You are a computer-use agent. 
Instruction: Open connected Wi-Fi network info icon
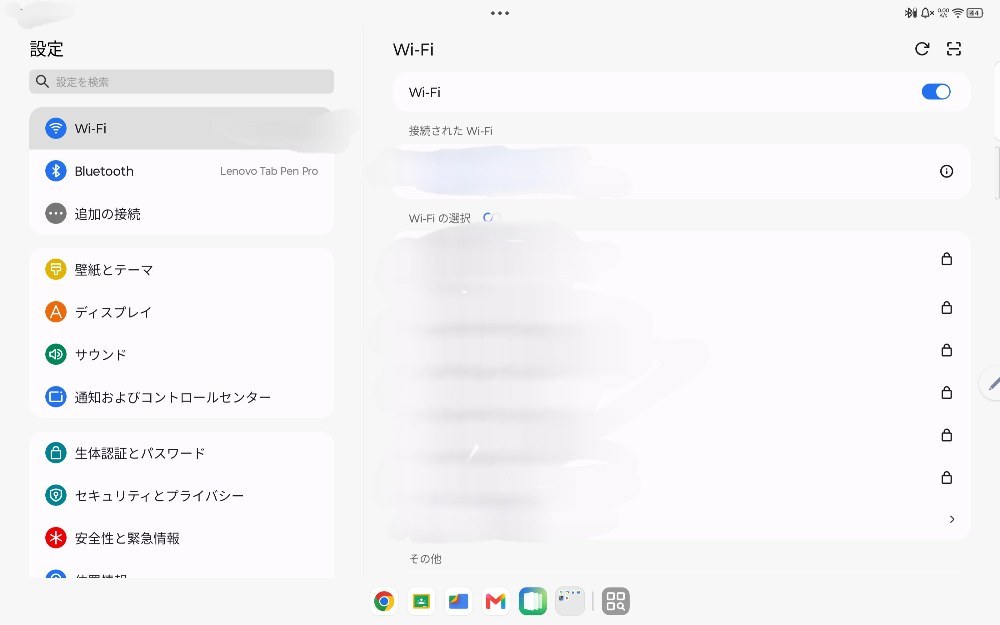tap(946, 171)
